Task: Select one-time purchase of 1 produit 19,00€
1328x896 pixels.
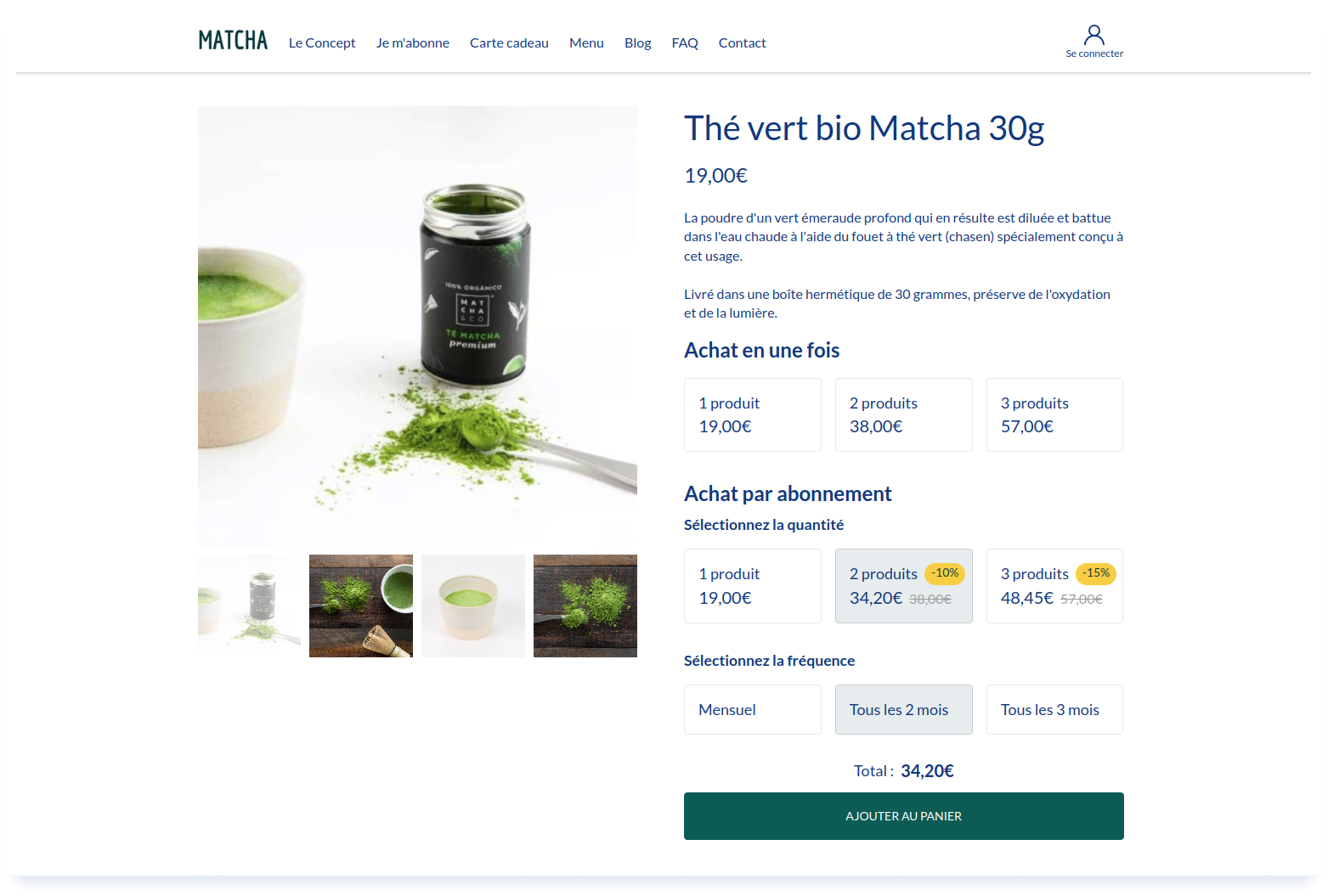Action: (753, 414)
